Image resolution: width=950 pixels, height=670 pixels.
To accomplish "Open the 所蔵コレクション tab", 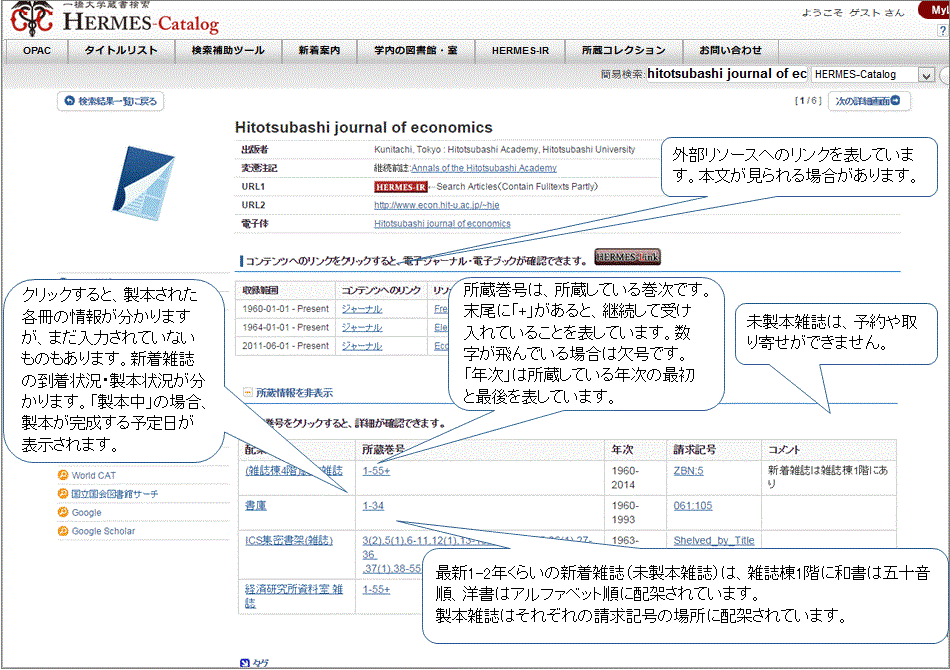I will click(623, 51).
